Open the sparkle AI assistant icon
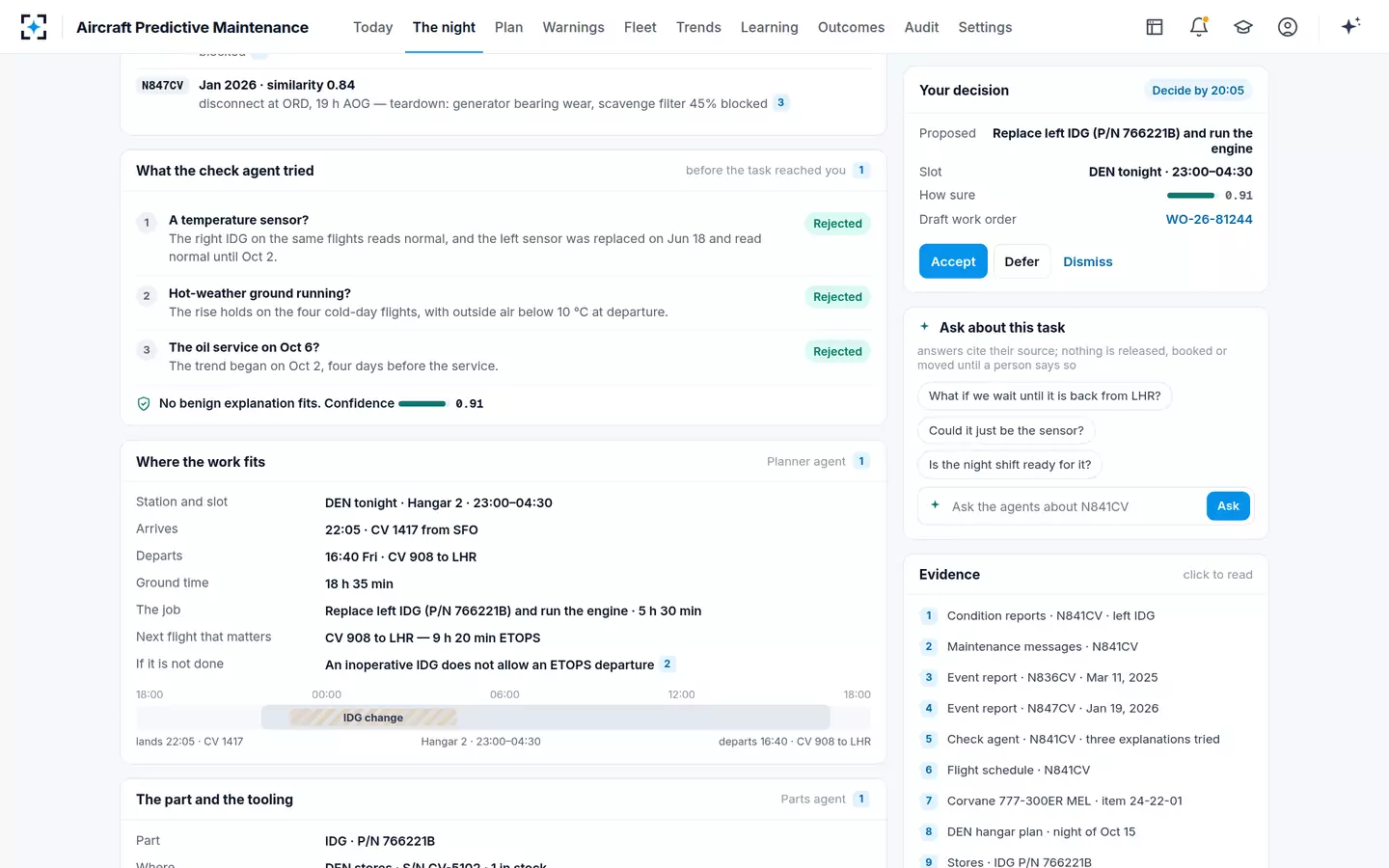Image resolution: width=1389 pixels, height=868 pixels. [x=1350, y=26]
